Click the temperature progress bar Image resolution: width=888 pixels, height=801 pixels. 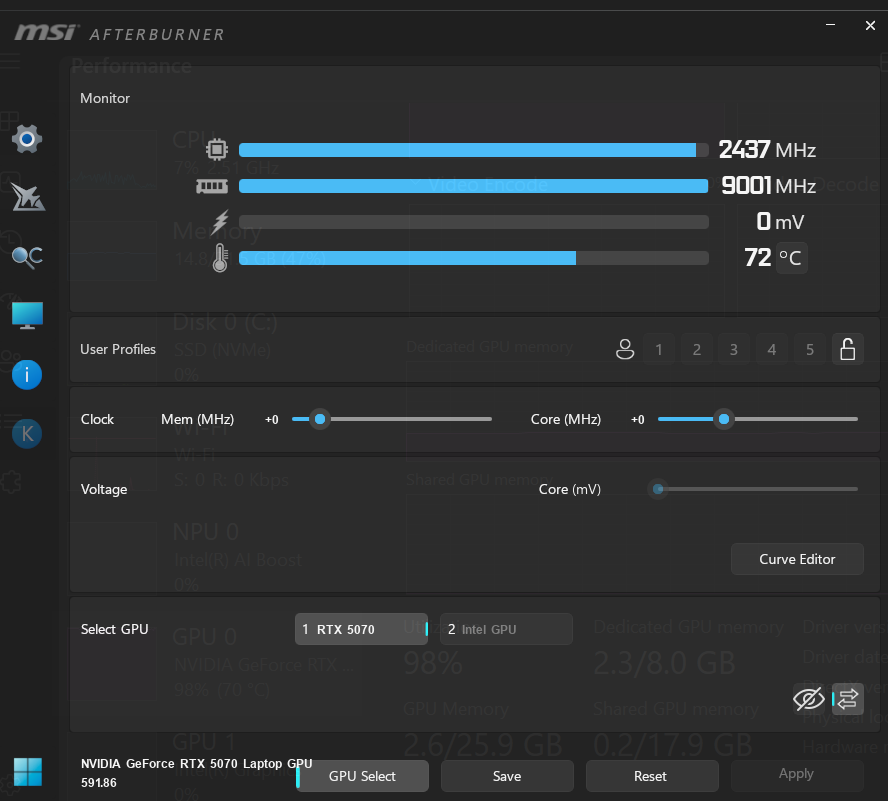coord(473,258)
